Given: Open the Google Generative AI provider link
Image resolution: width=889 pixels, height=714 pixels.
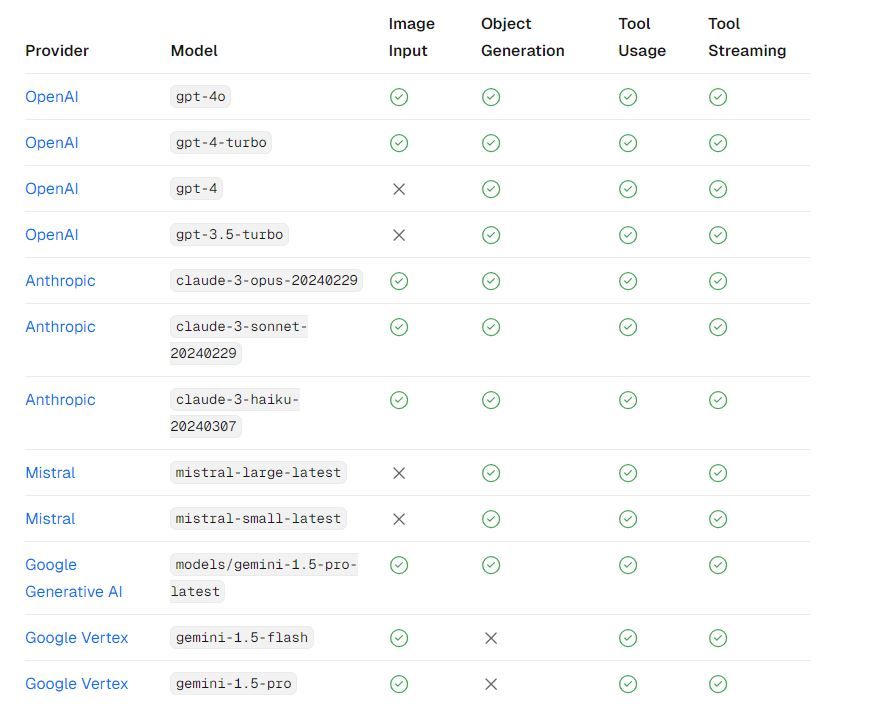Looking at the screenshot, I should tap(74, 578).
